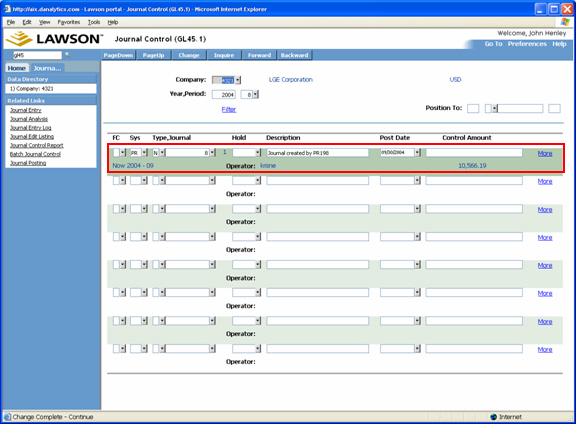Click the 'Welcome, John Henley' greeting
The image size is (576, 425).
click(532, 33)
